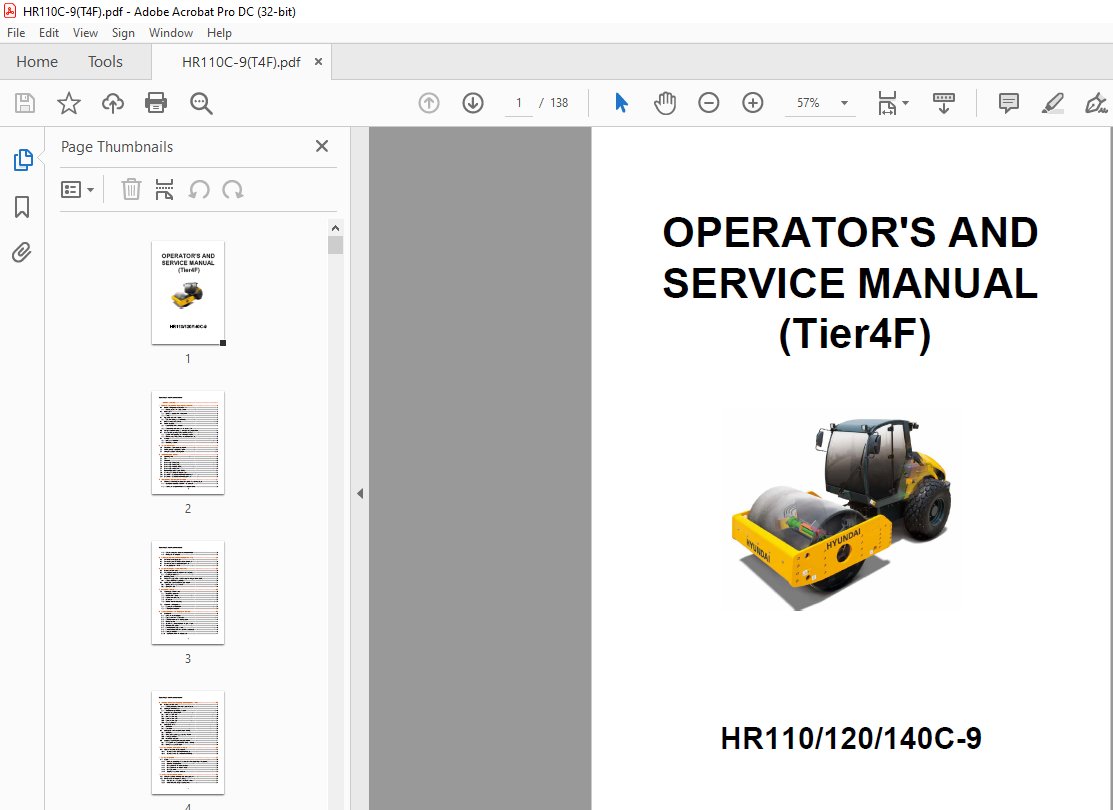Open the Edit menu
1113x810 pixels.
tap(49, 33)
